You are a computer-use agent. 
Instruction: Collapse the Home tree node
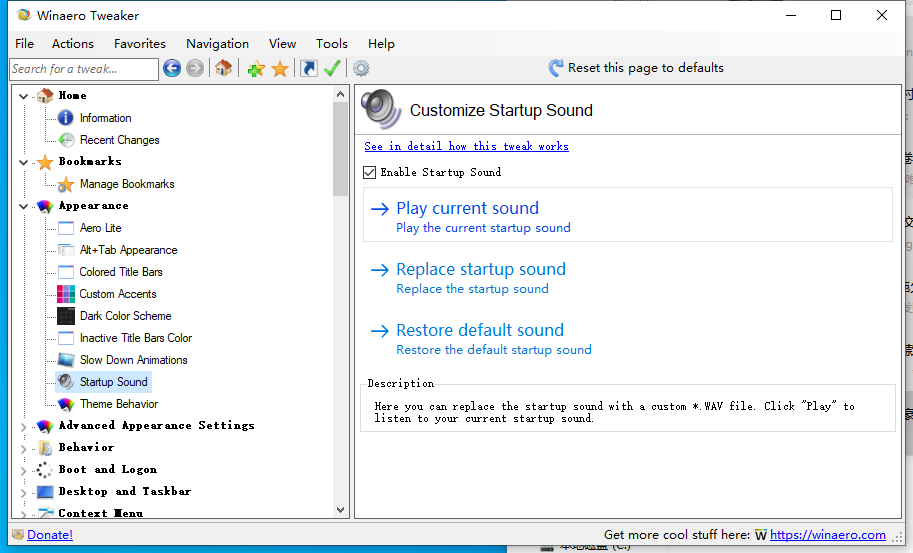23,96
